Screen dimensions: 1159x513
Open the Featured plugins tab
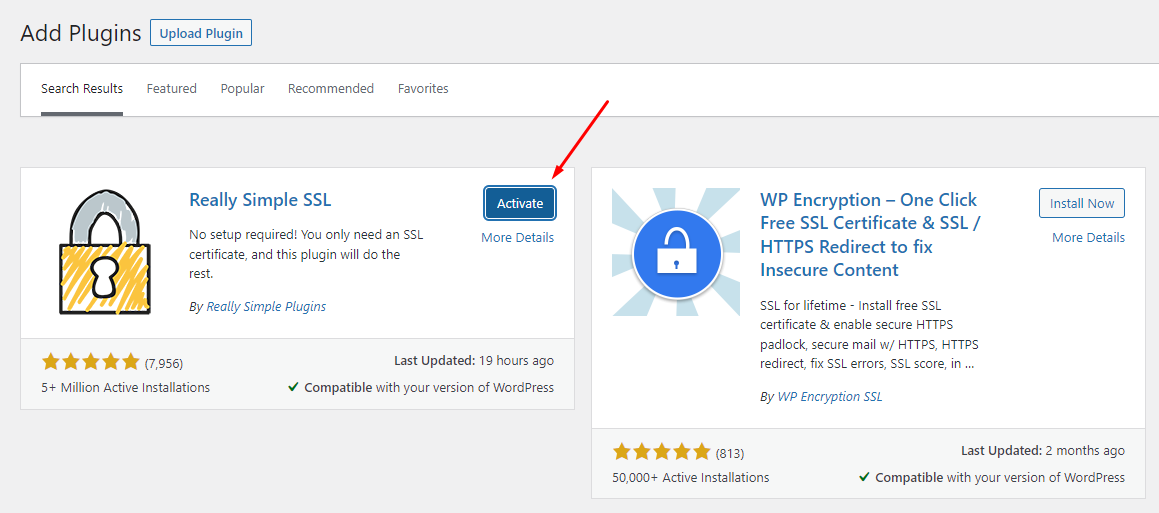(172, 89)
